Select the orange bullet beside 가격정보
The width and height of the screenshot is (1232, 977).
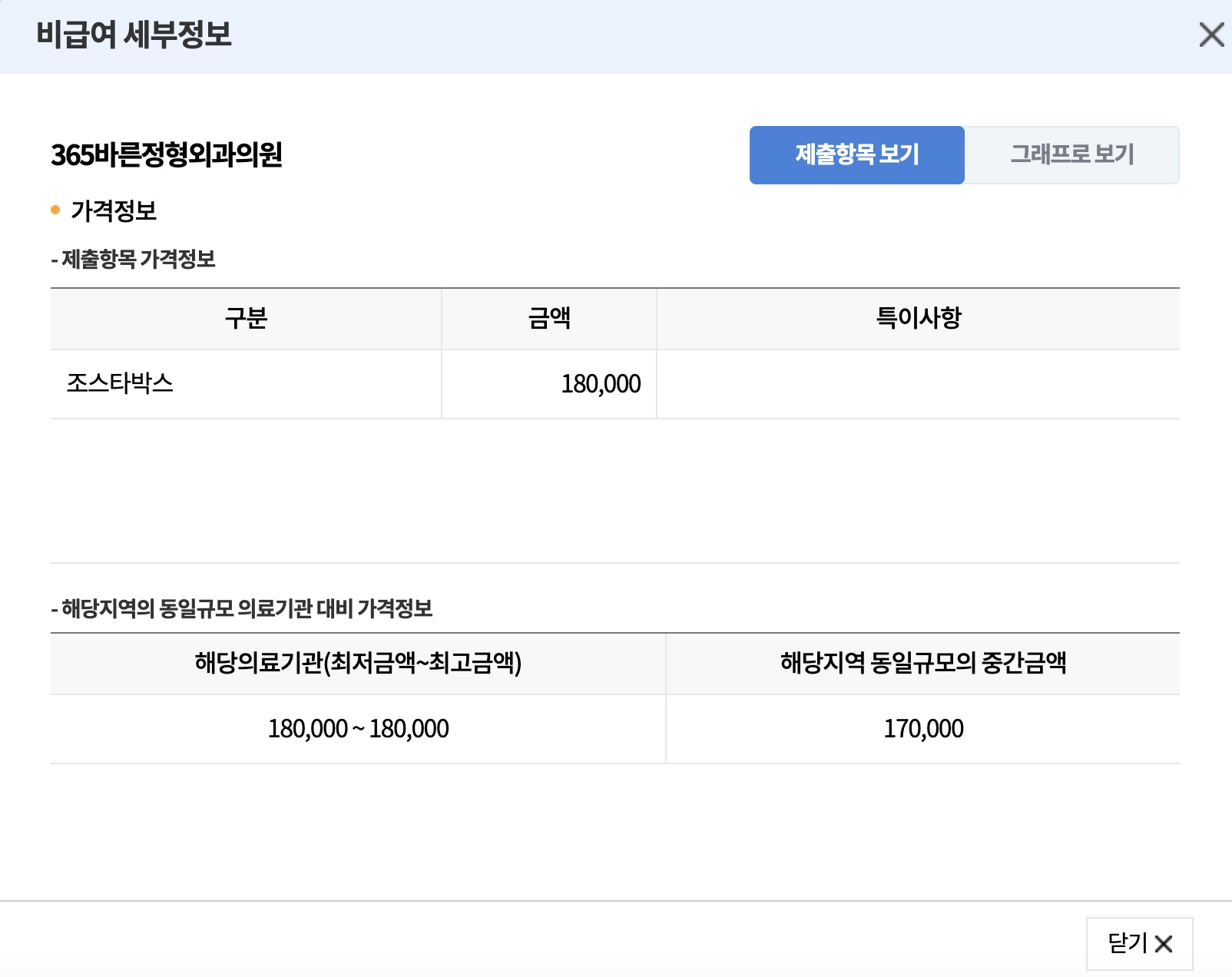pos(55,207)
